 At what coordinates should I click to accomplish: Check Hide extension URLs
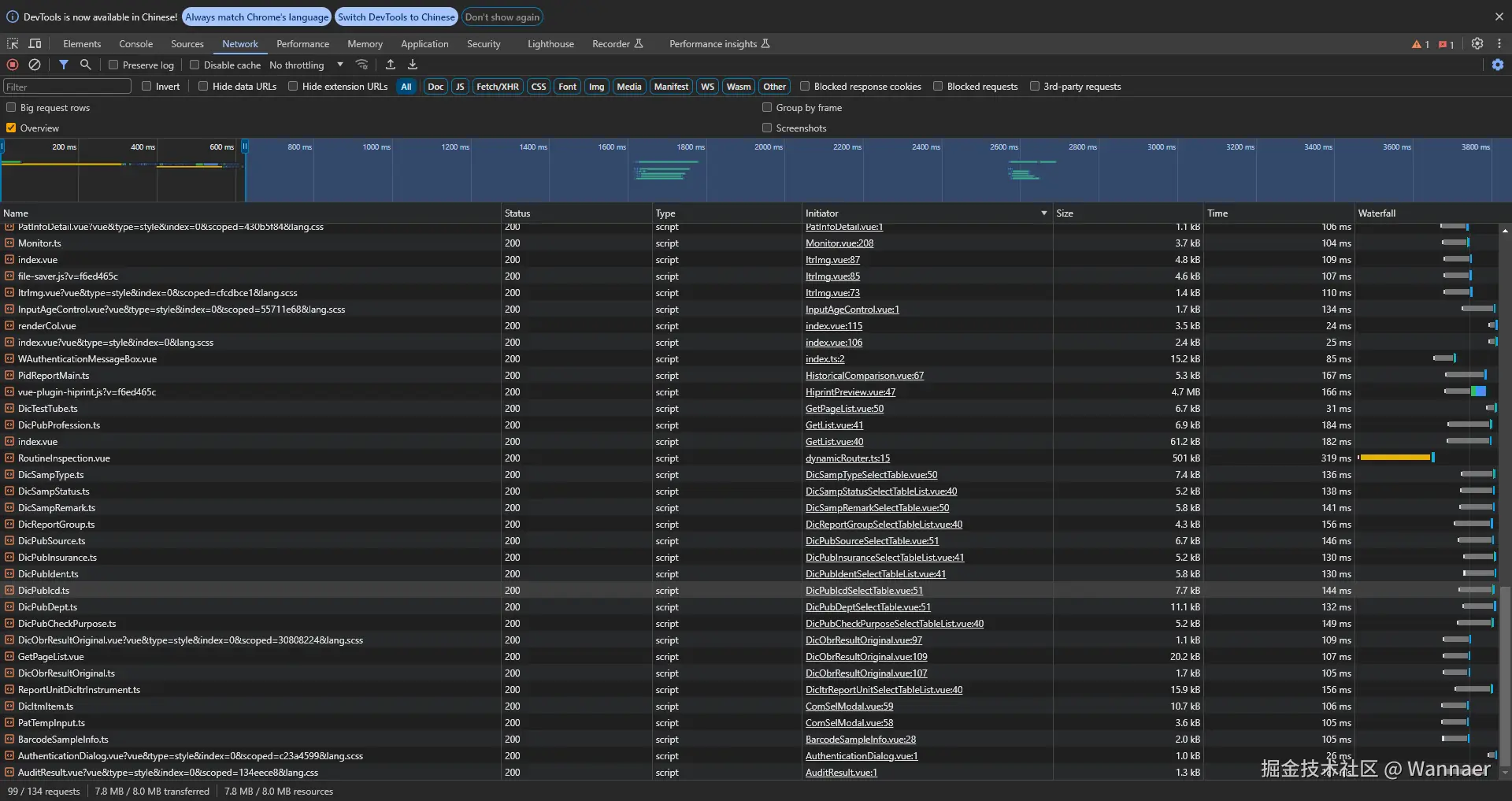[293, 86]
